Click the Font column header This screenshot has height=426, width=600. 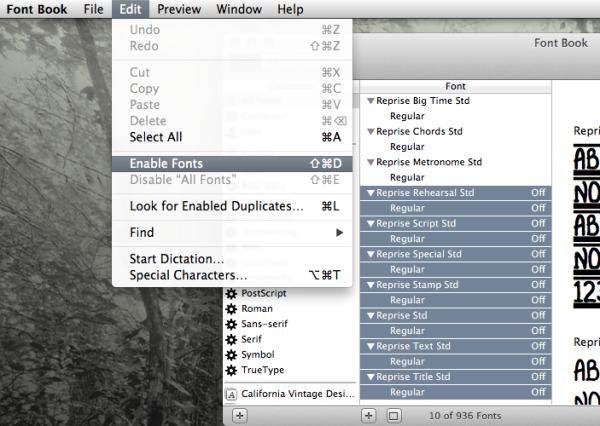click(455, 87)
